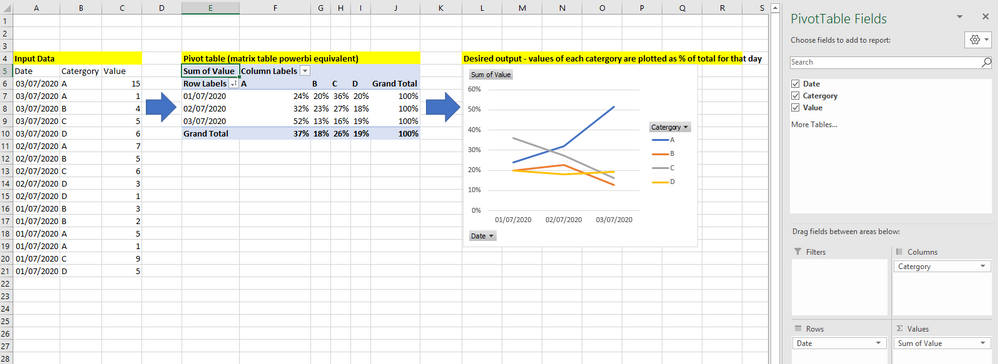
Task: Close the PivotTable Fields pane
Action: click(985, 17)
